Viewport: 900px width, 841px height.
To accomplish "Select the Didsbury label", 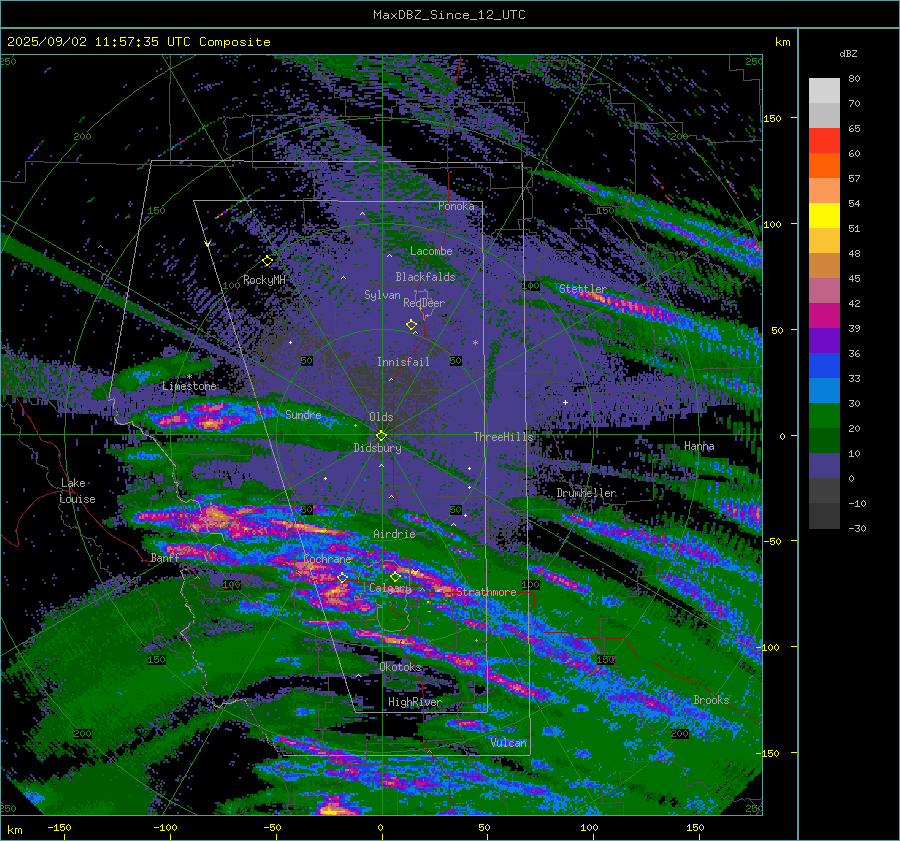I will (x=378, y=448).
